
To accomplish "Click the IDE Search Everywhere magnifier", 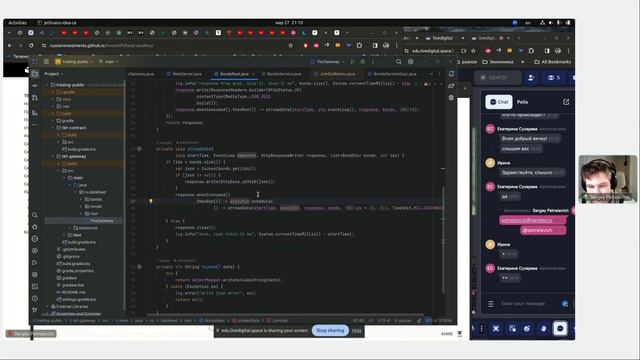I will coord(398,62).
